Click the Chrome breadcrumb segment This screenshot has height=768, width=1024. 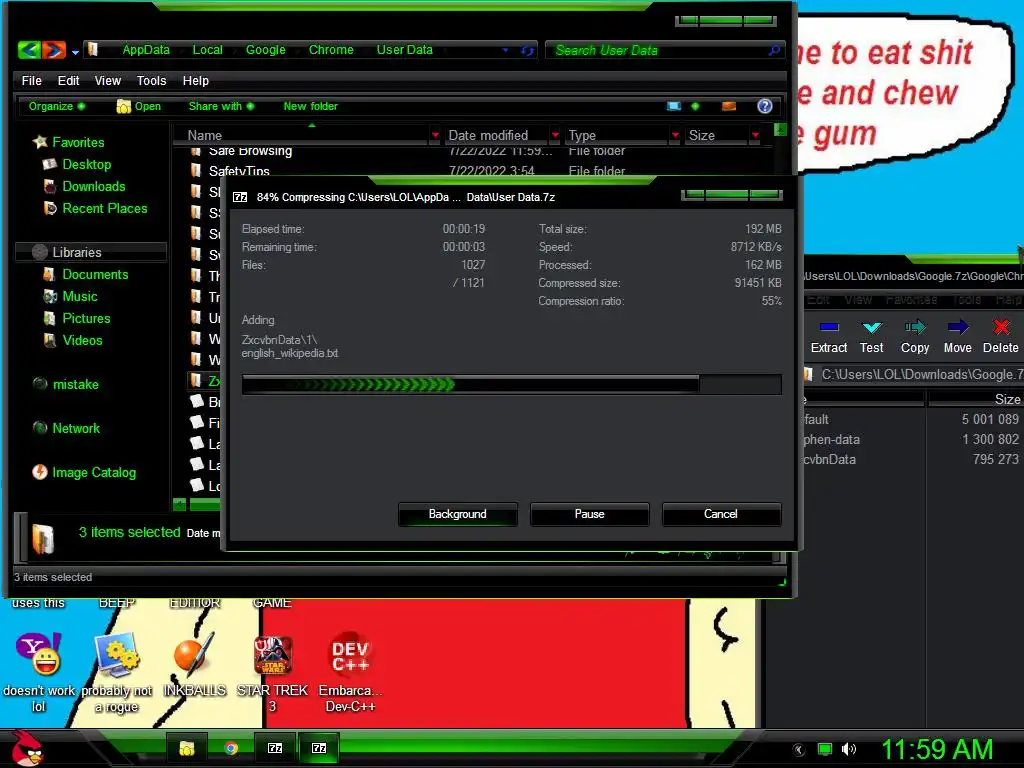click(x=331, y=50)
